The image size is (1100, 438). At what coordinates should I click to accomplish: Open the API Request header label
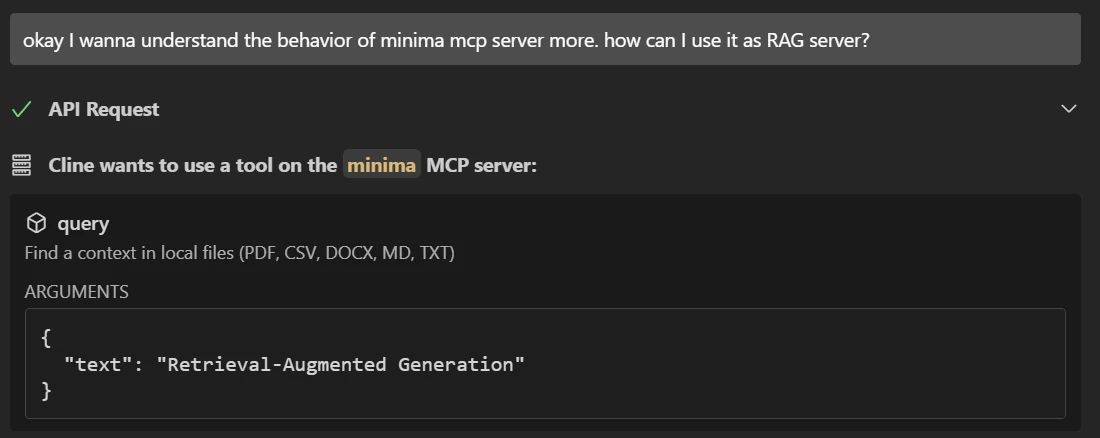[104, 110]
